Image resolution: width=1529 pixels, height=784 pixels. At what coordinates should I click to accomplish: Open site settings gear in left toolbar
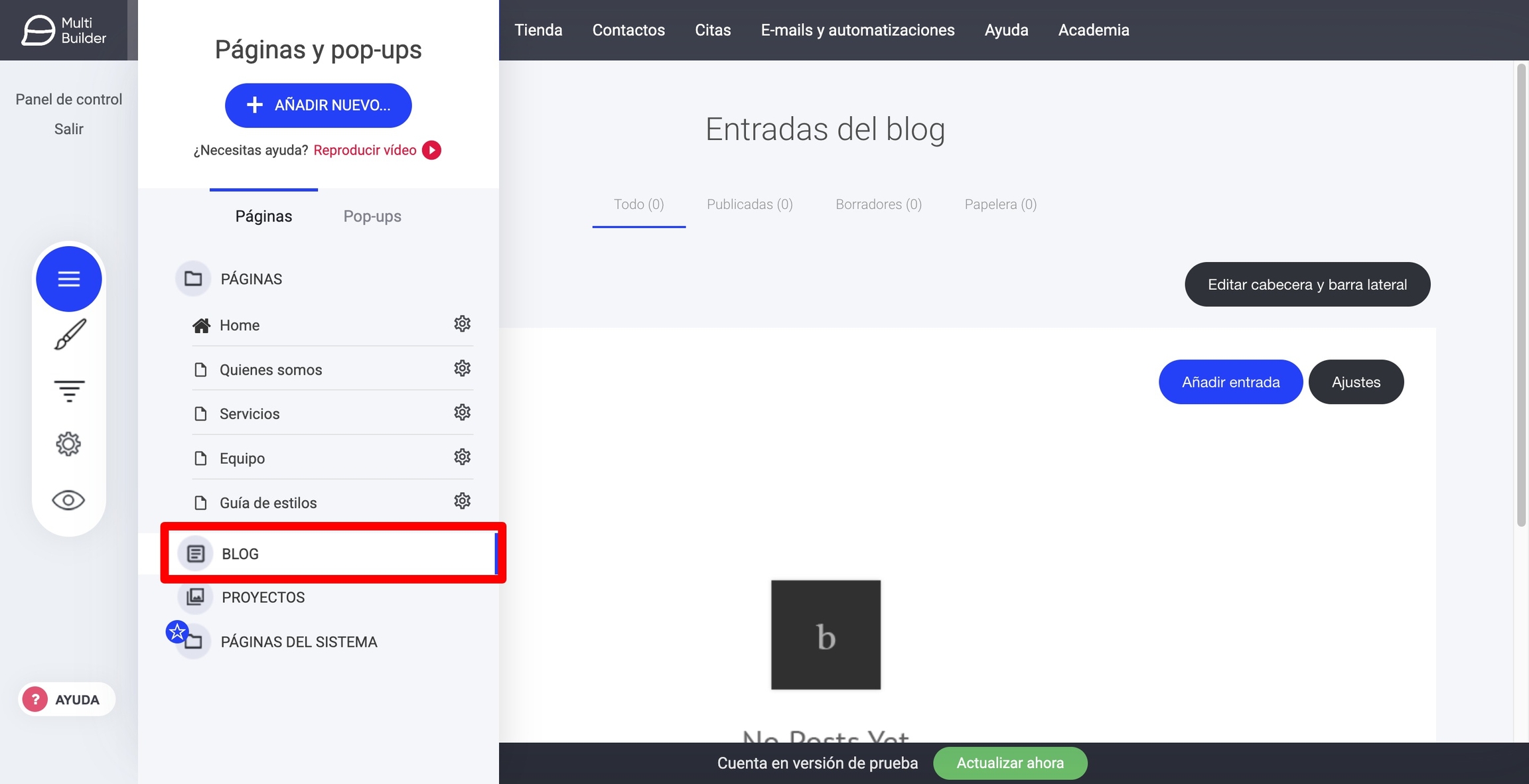68,444
